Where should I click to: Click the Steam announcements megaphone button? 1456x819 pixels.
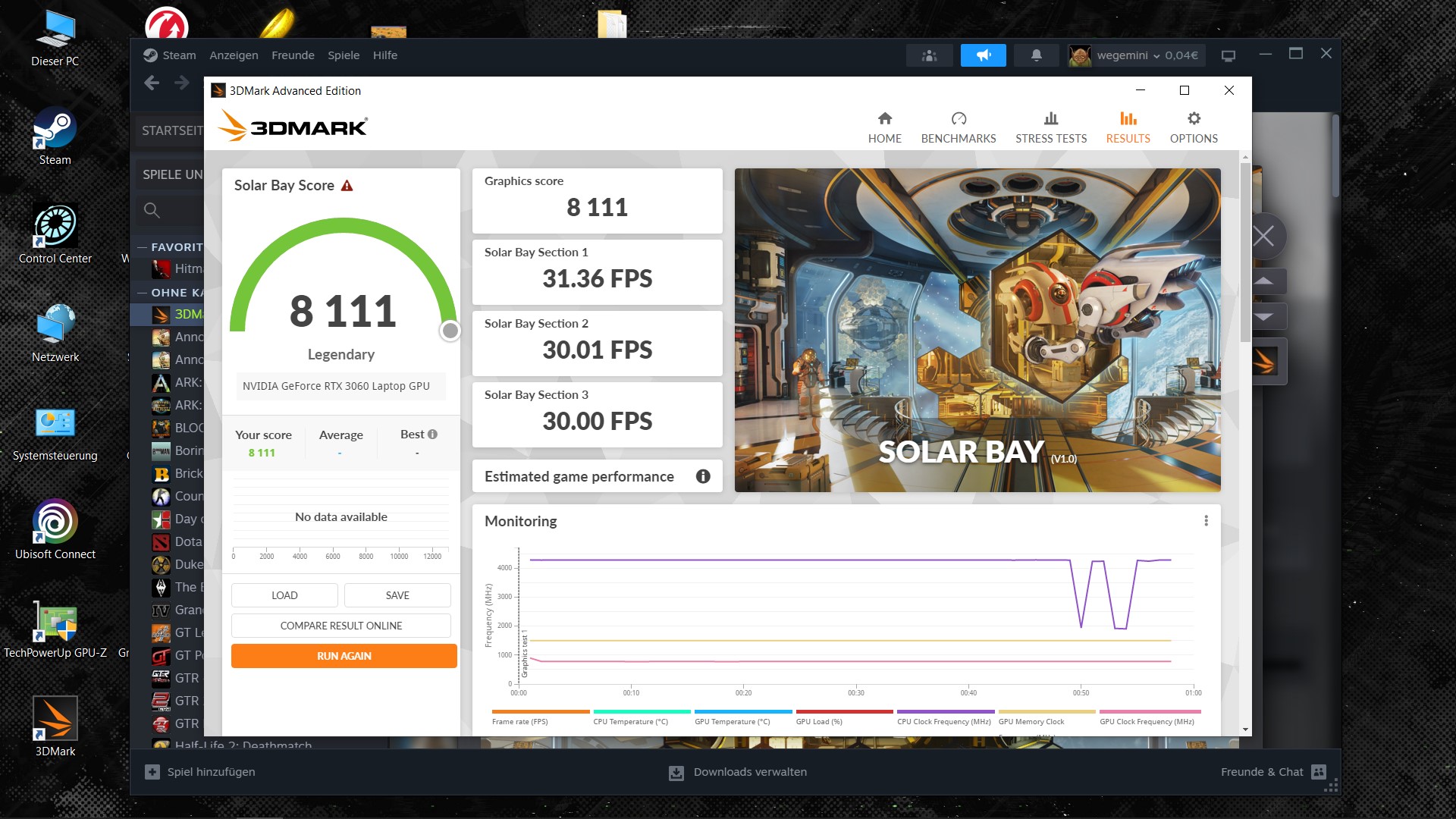click(x=983, y=55)
